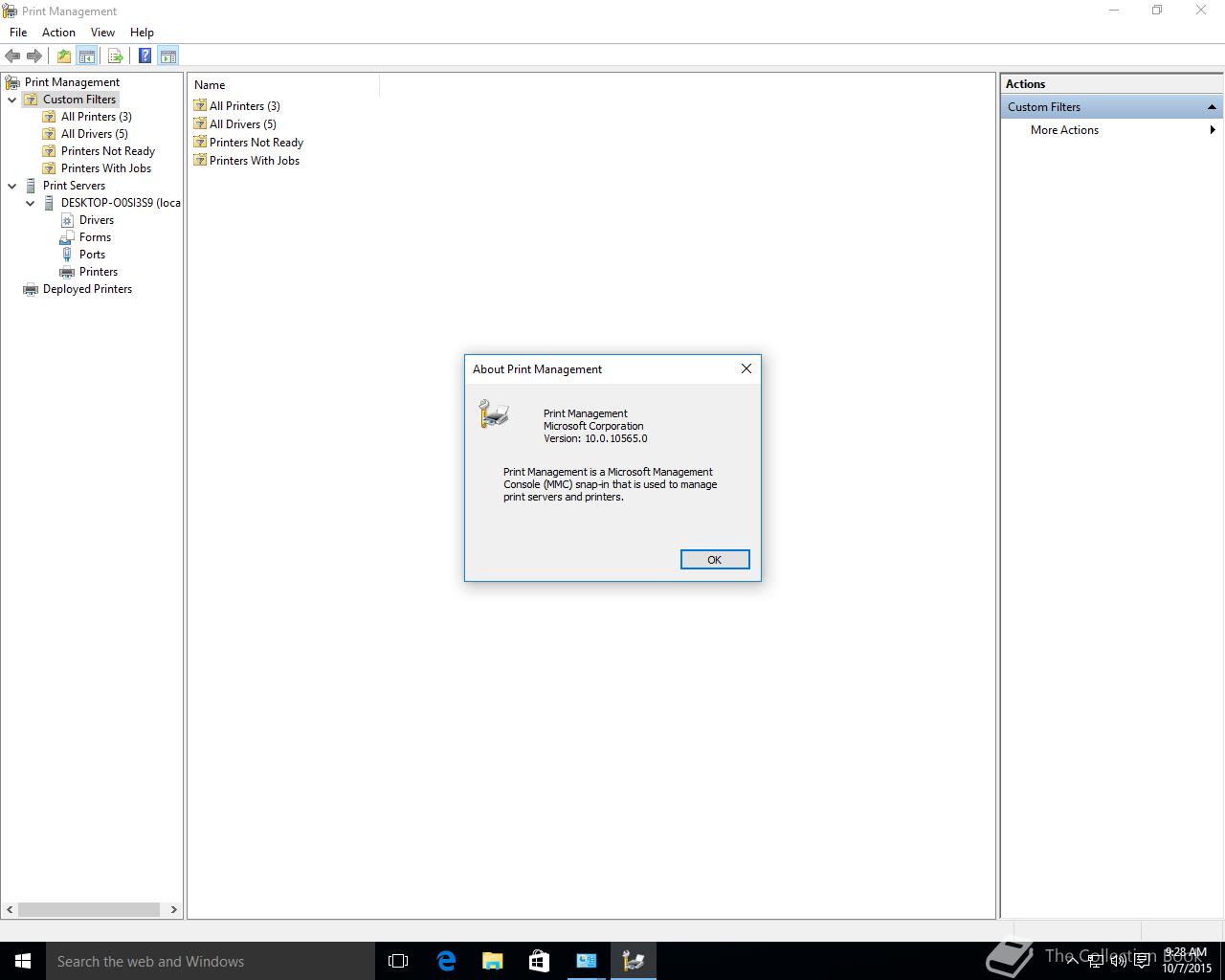Screen dimensions: 1225x980
Task: Click the filter icon of All Printers (3) in Name list
Action: click(200, 105)
